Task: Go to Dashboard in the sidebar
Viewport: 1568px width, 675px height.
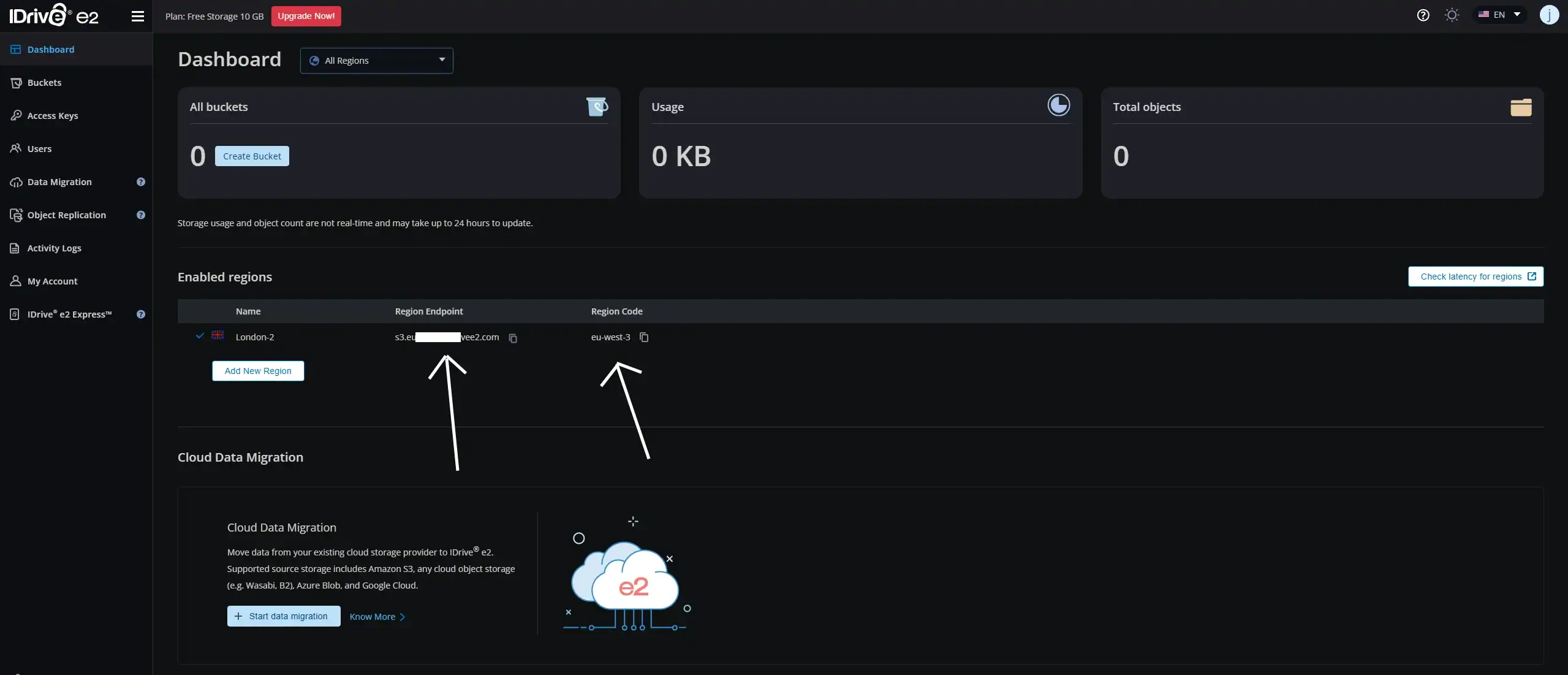Action: [x=76, y=50]
